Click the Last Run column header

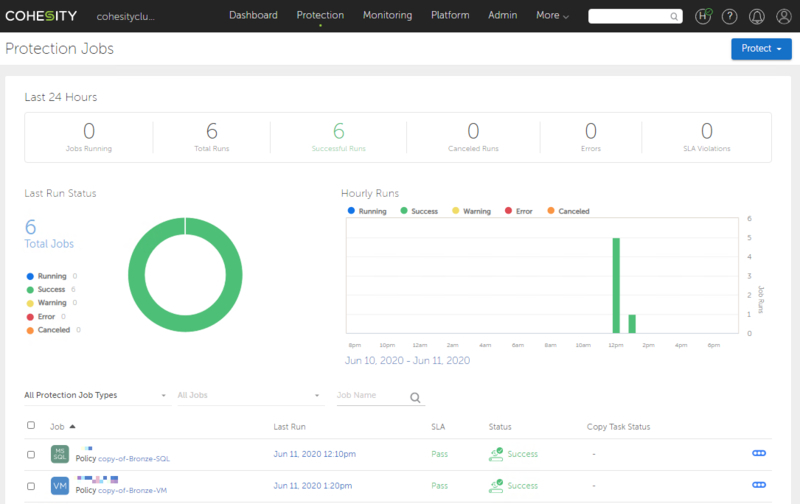(x=289, y=427)
